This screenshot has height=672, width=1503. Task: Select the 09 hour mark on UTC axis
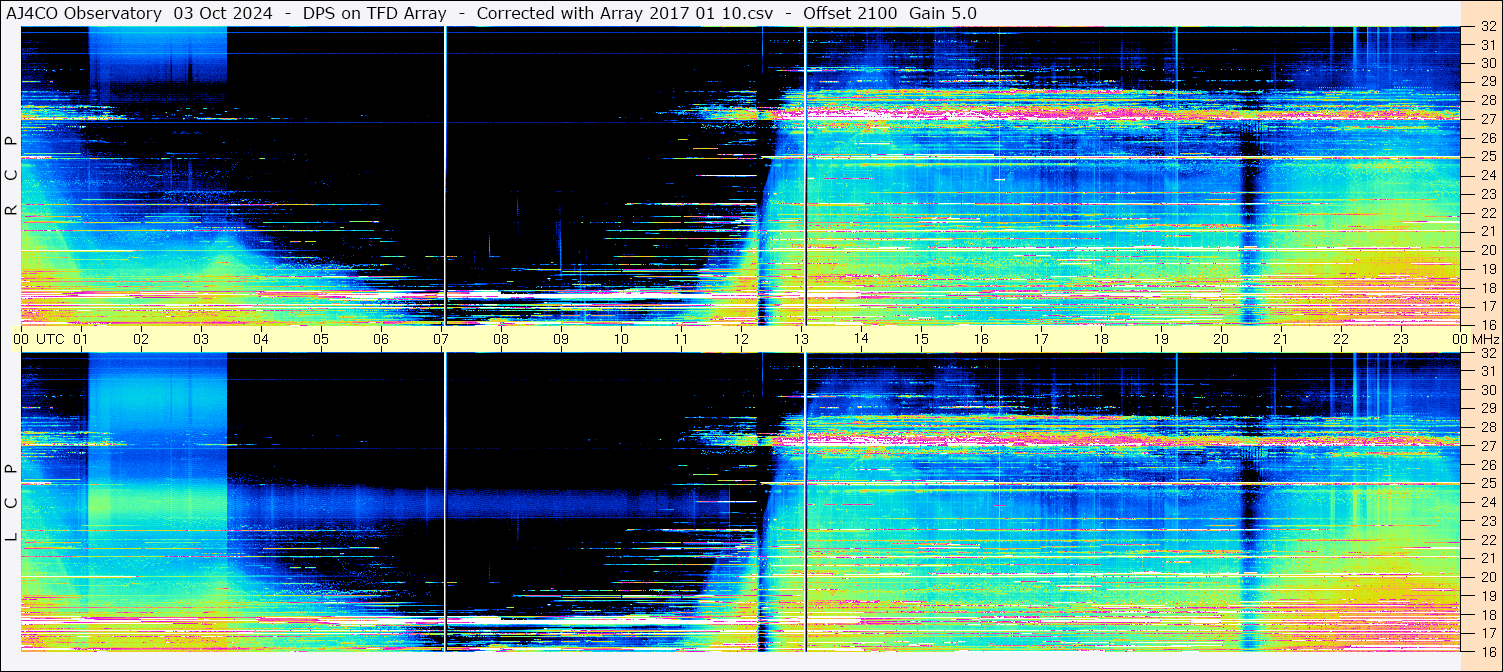pyautogui.click(x=561, y=339)
